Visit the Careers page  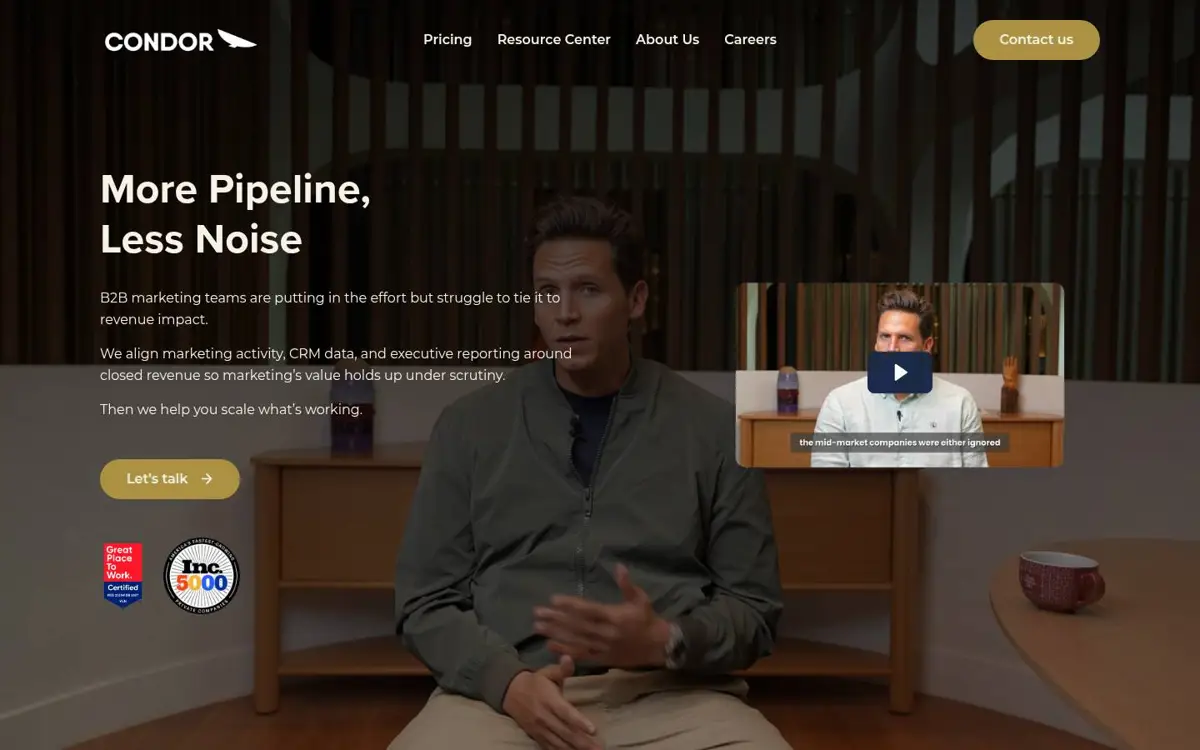[x=750, y=40]
